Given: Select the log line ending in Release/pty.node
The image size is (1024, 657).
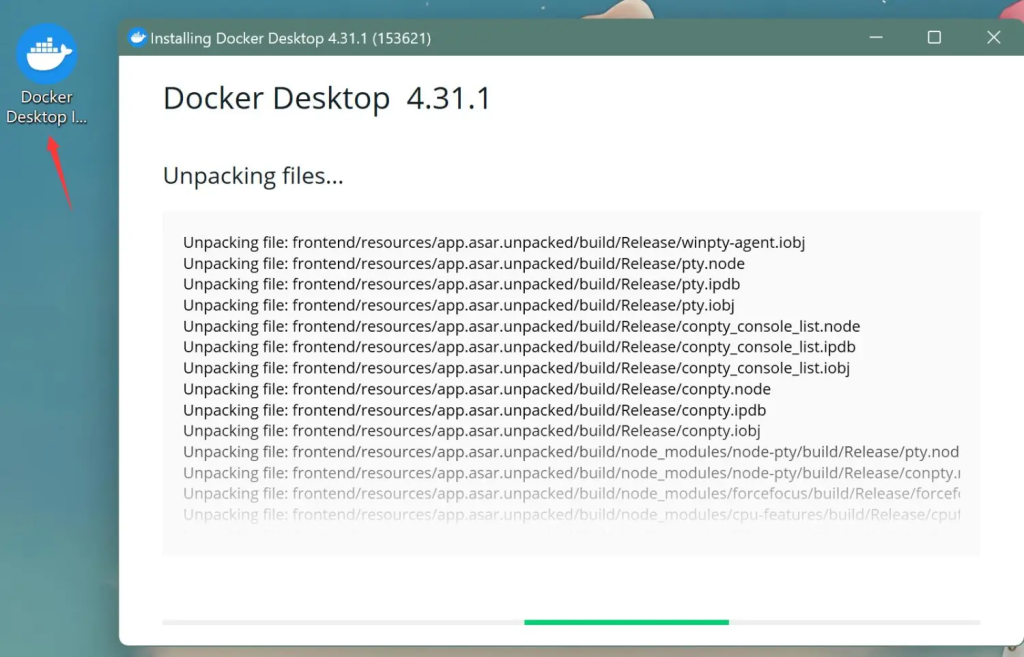Looking at the screenshot, I should (464, 264).
